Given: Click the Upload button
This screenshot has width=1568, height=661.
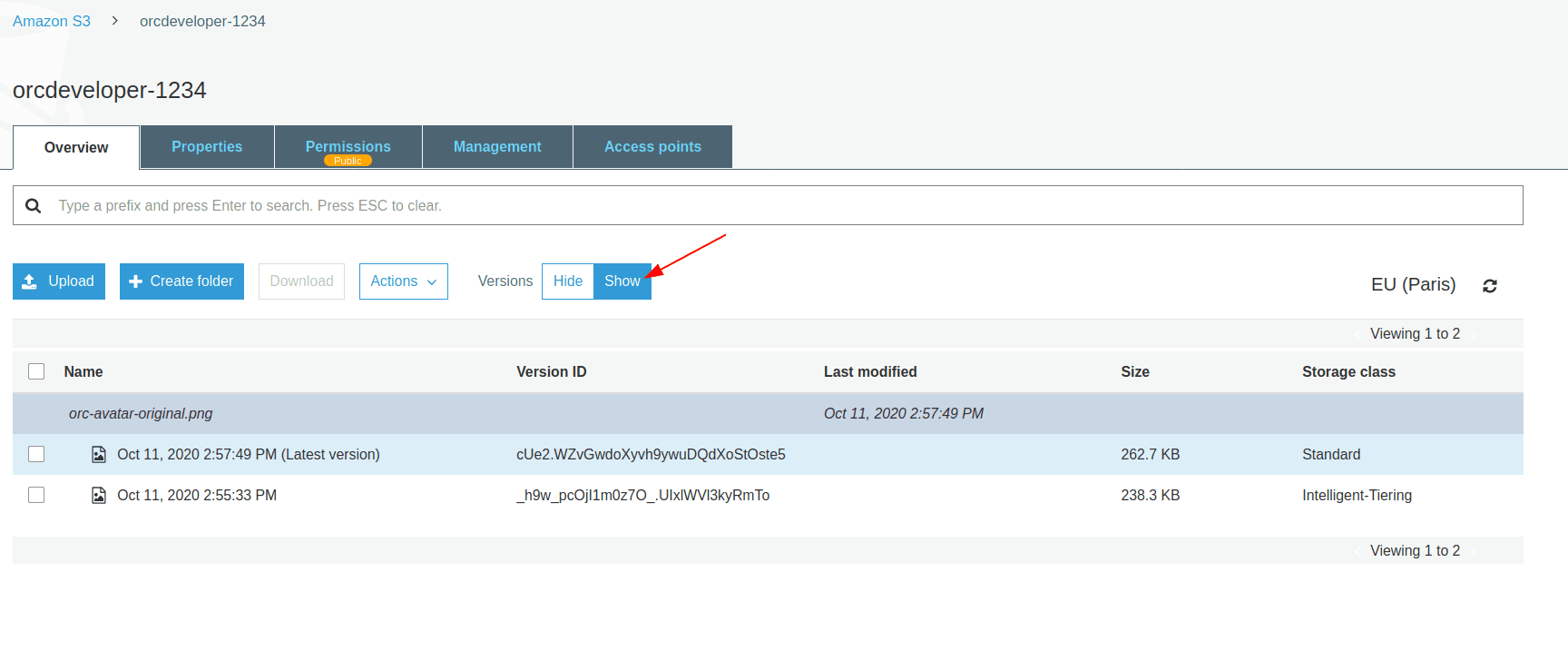Looking at the screenshot, I should (59, 281).
